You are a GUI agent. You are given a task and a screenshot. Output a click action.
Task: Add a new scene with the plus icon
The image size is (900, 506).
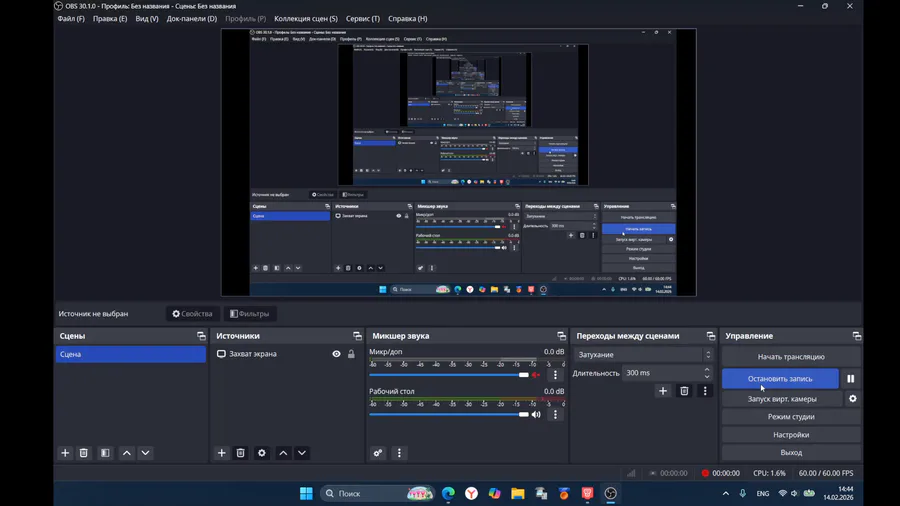[65, 453]
